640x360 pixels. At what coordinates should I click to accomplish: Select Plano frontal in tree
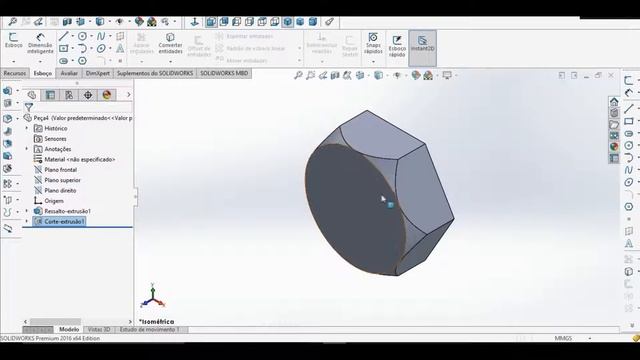tap(60, 170)
